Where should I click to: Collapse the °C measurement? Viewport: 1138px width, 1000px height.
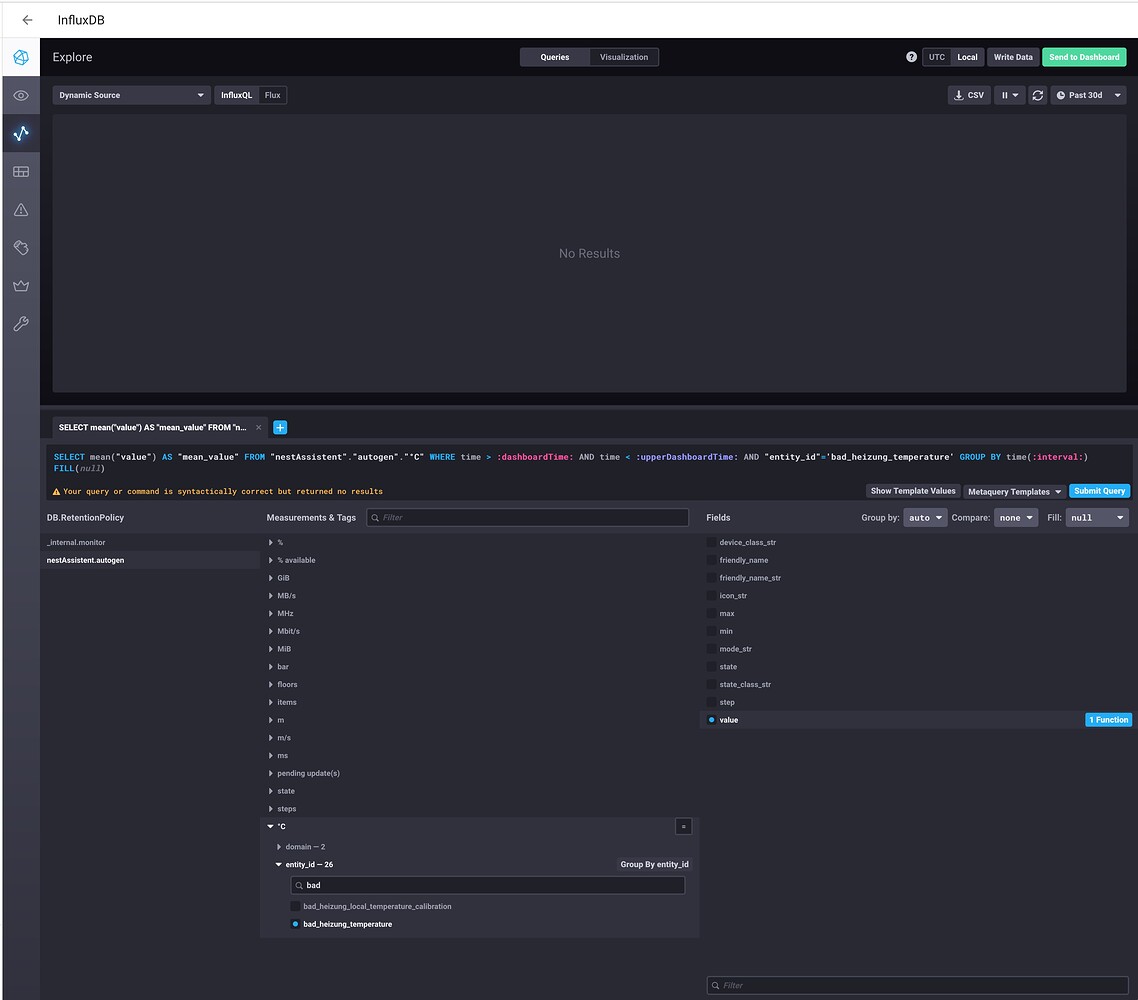(x=270, y=826)
